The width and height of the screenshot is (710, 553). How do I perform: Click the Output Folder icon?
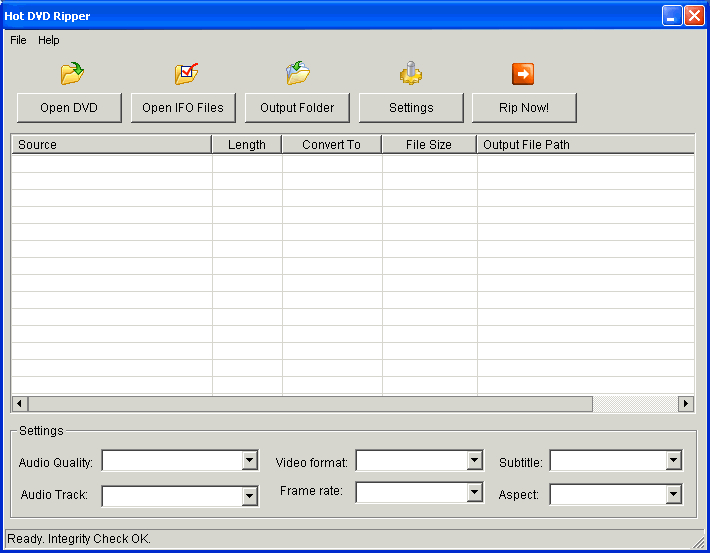(298, 73)
